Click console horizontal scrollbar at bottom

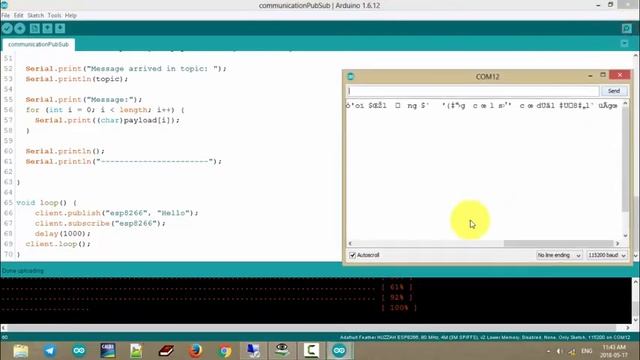(x=311, y=328)
